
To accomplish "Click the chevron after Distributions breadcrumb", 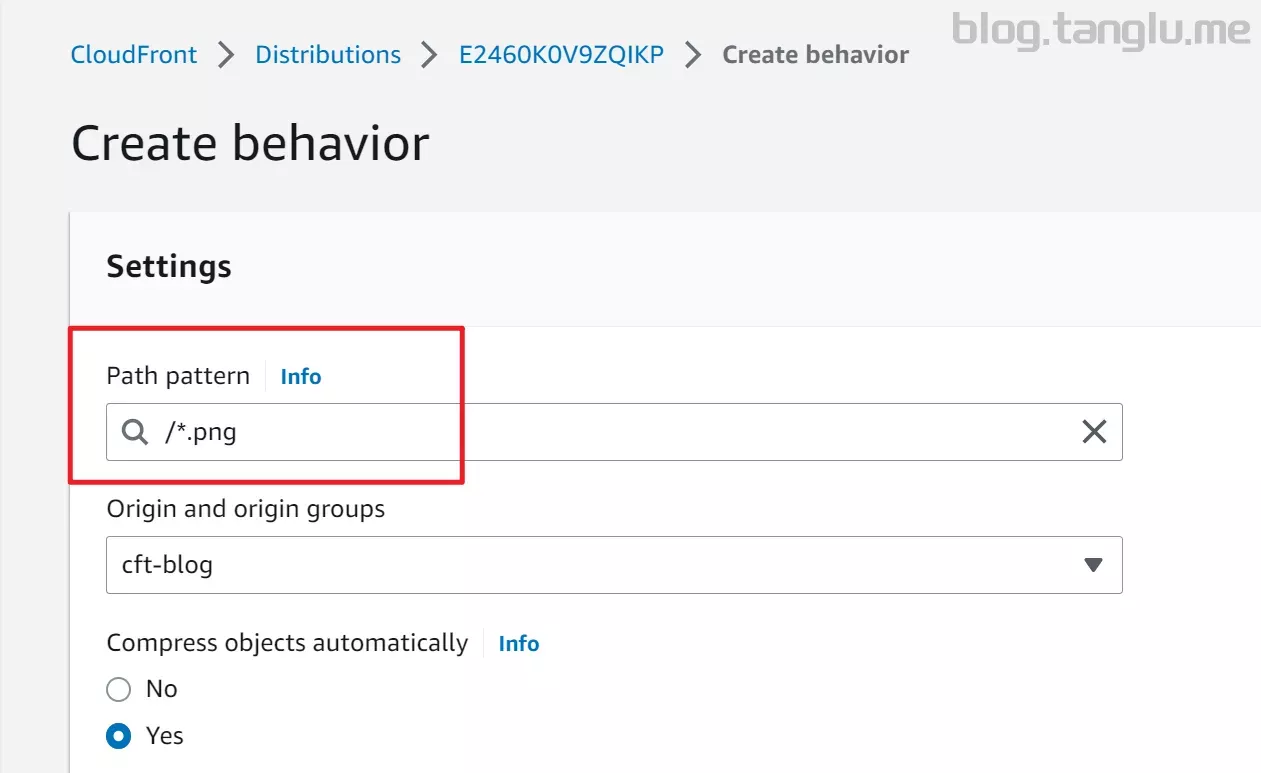I will coord(430,55).
